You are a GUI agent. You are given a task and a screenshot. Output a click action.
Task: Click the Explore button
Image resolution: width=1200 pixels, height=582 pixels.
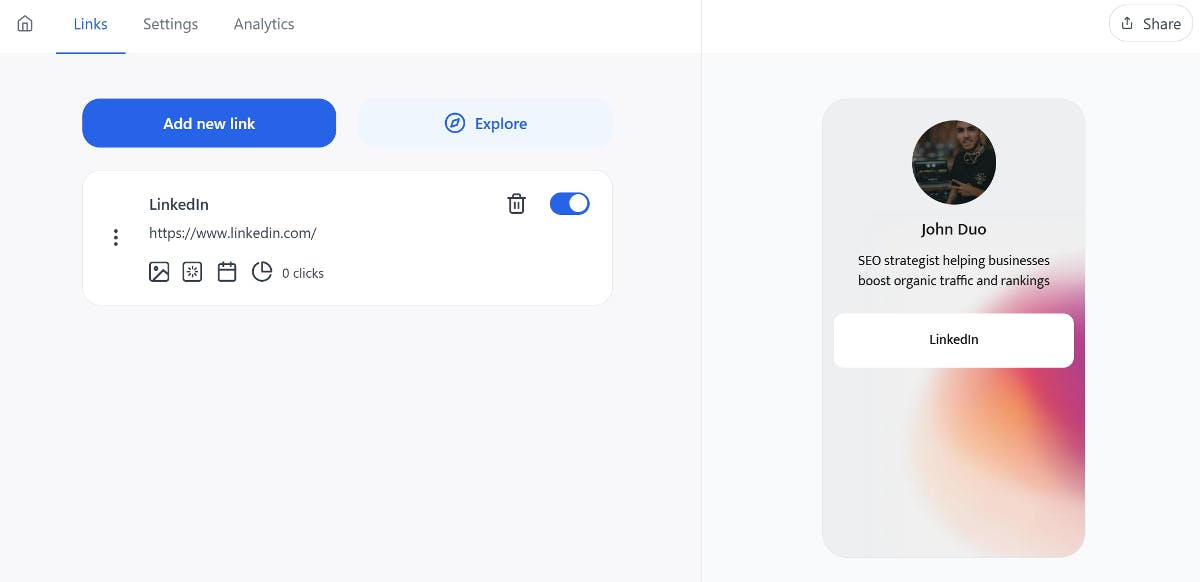click(485, 124)
